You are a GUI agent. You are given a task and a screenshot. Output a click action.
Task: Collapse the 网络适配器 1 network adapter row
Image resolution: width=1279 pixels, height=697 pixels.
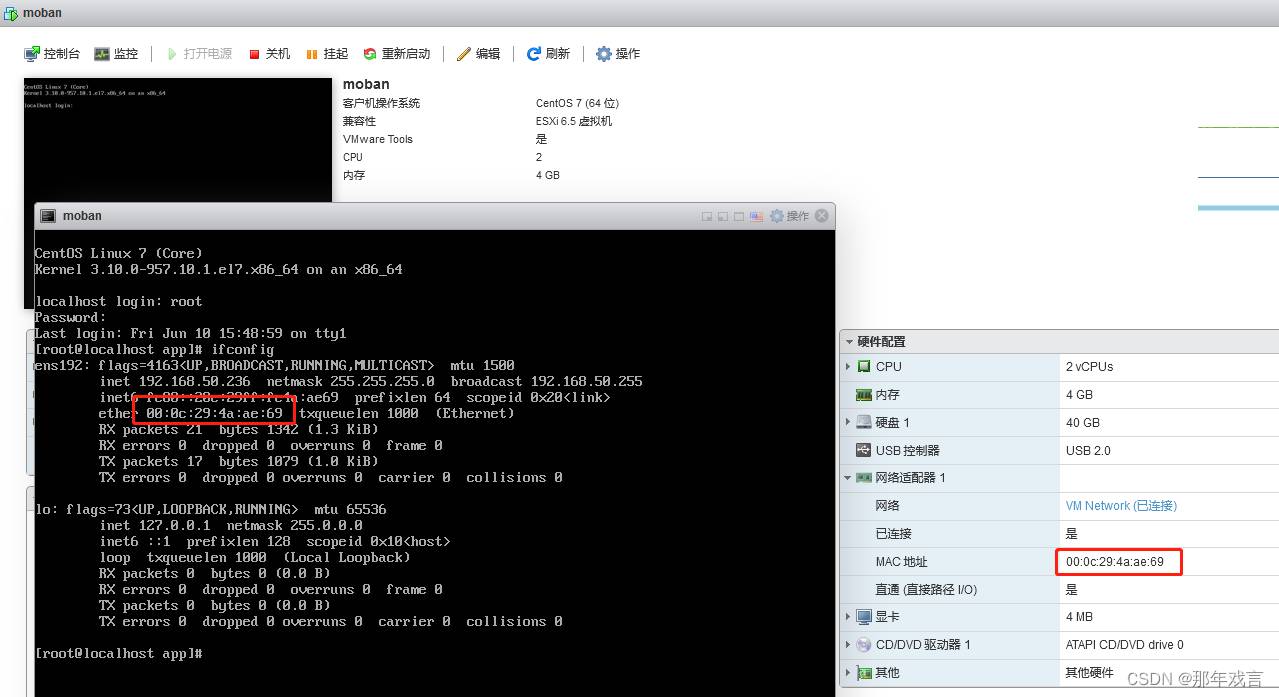pyautogui.click(x=848, y=478)
